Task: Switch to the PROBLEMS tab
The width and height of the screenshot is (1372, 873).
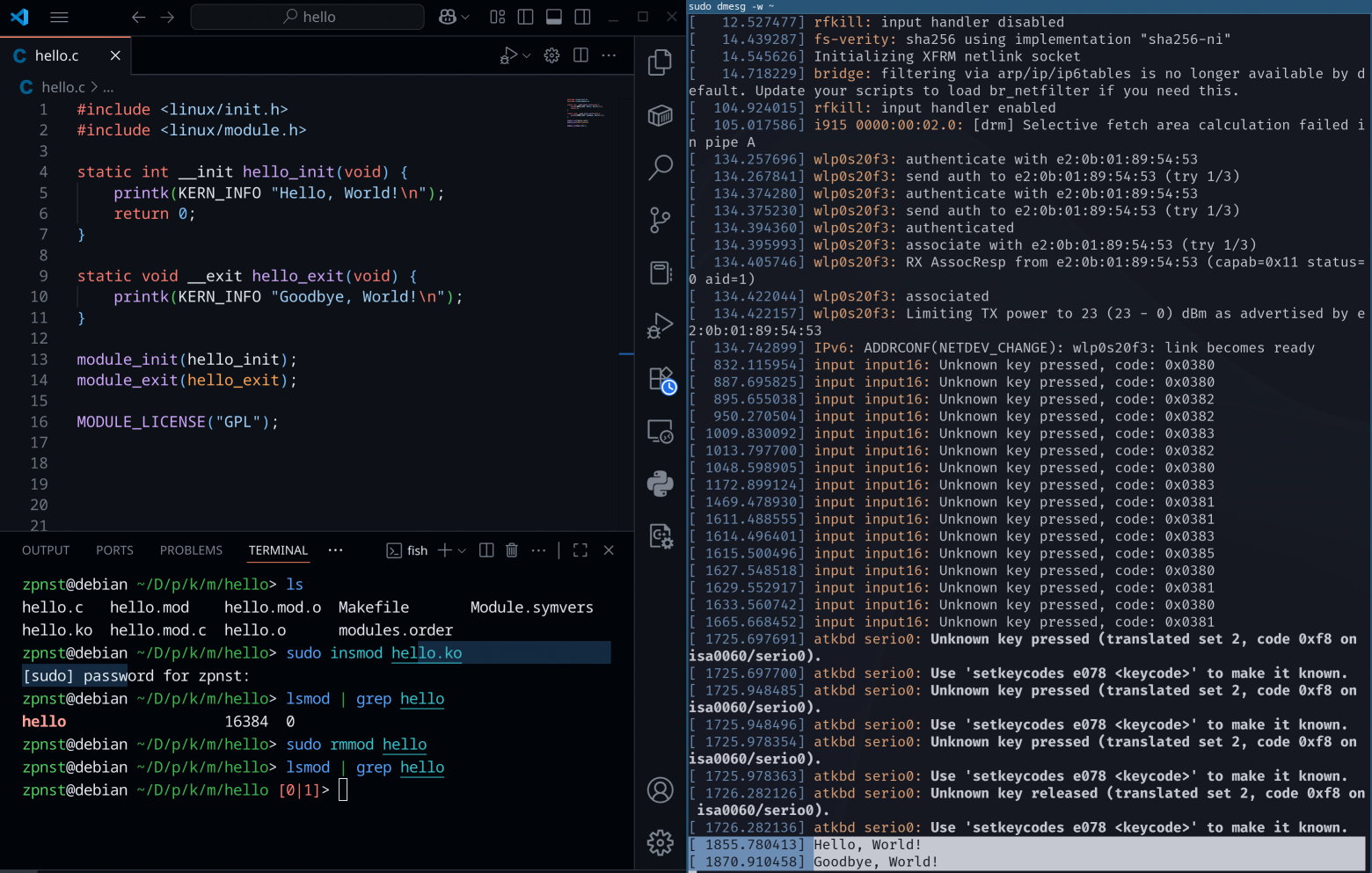Action: [191, 550]
